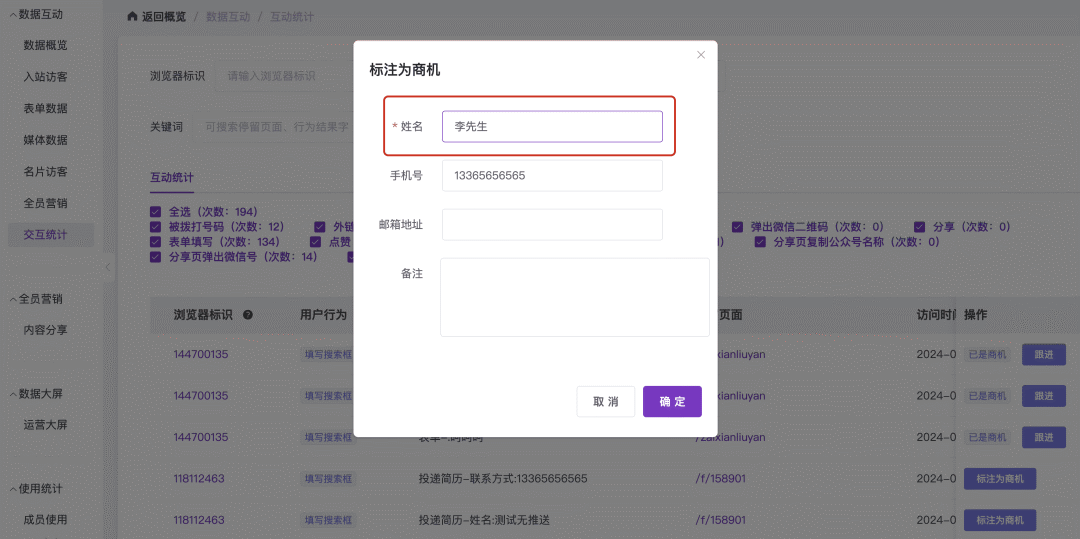Toggle the 全选 checkbox

tap(155, 212)
